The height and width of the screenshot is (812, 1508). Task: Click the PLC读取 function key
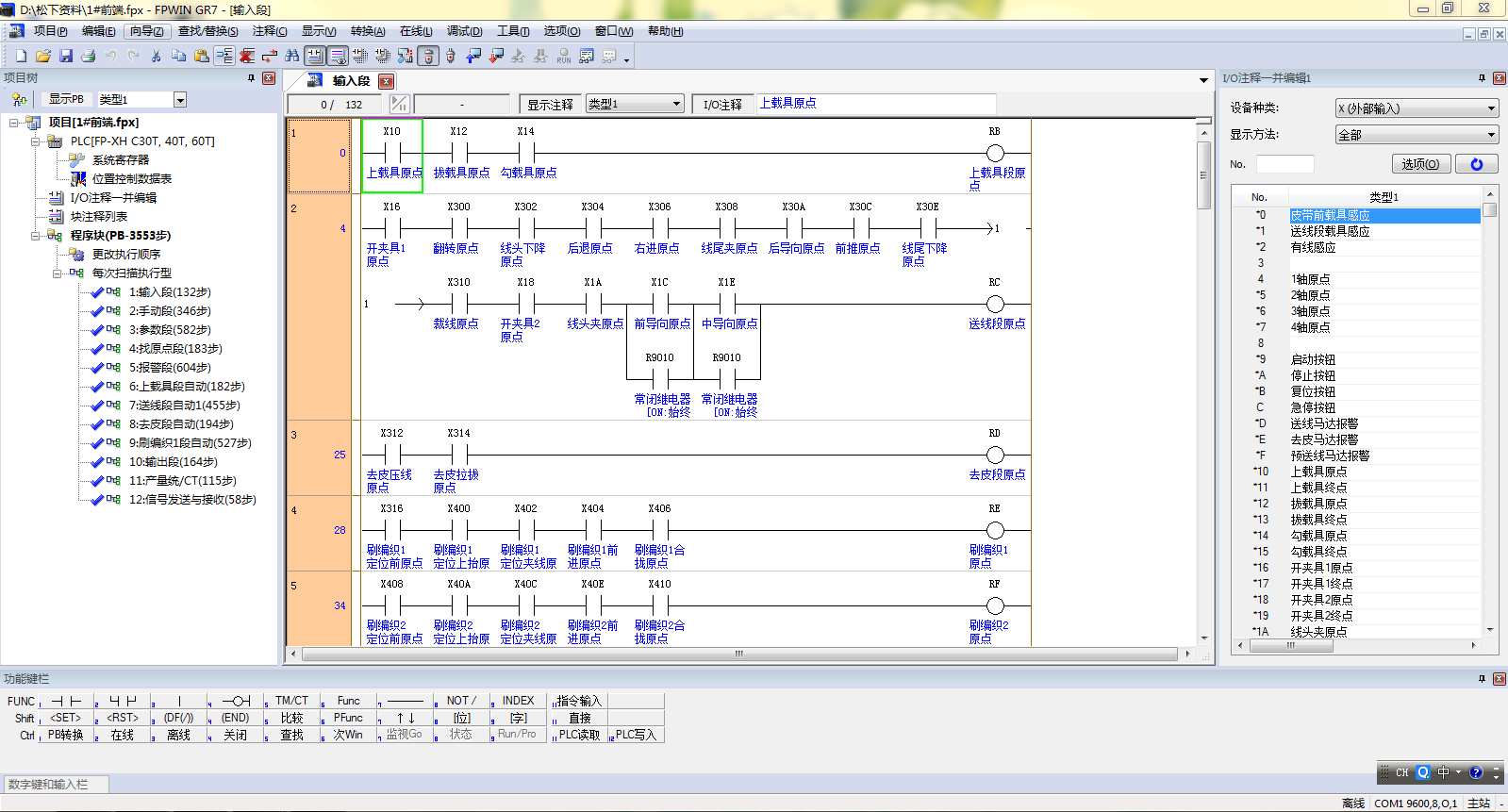pos(578,735)
